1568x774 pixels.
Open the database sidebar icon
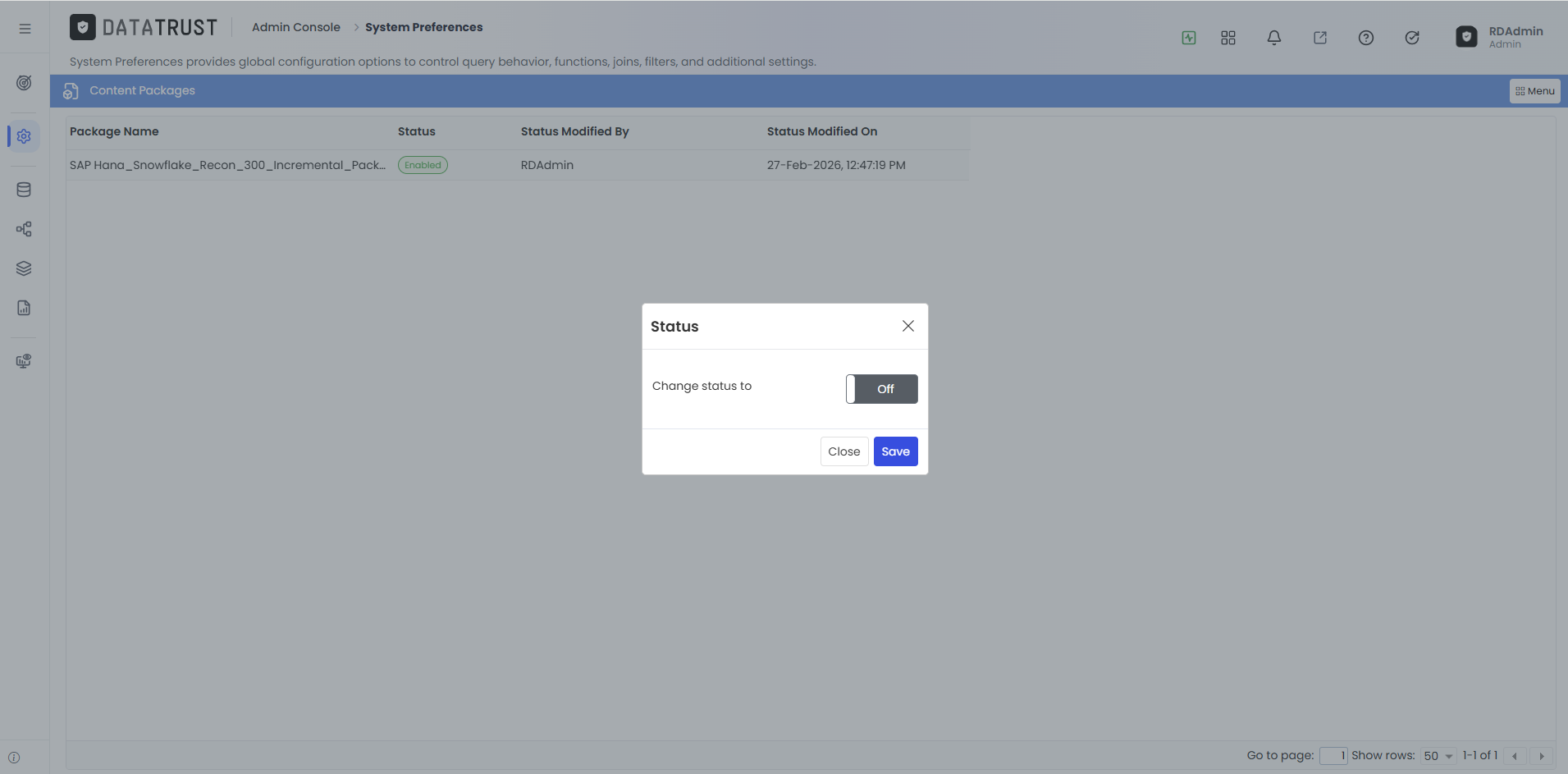coord(24,190)
